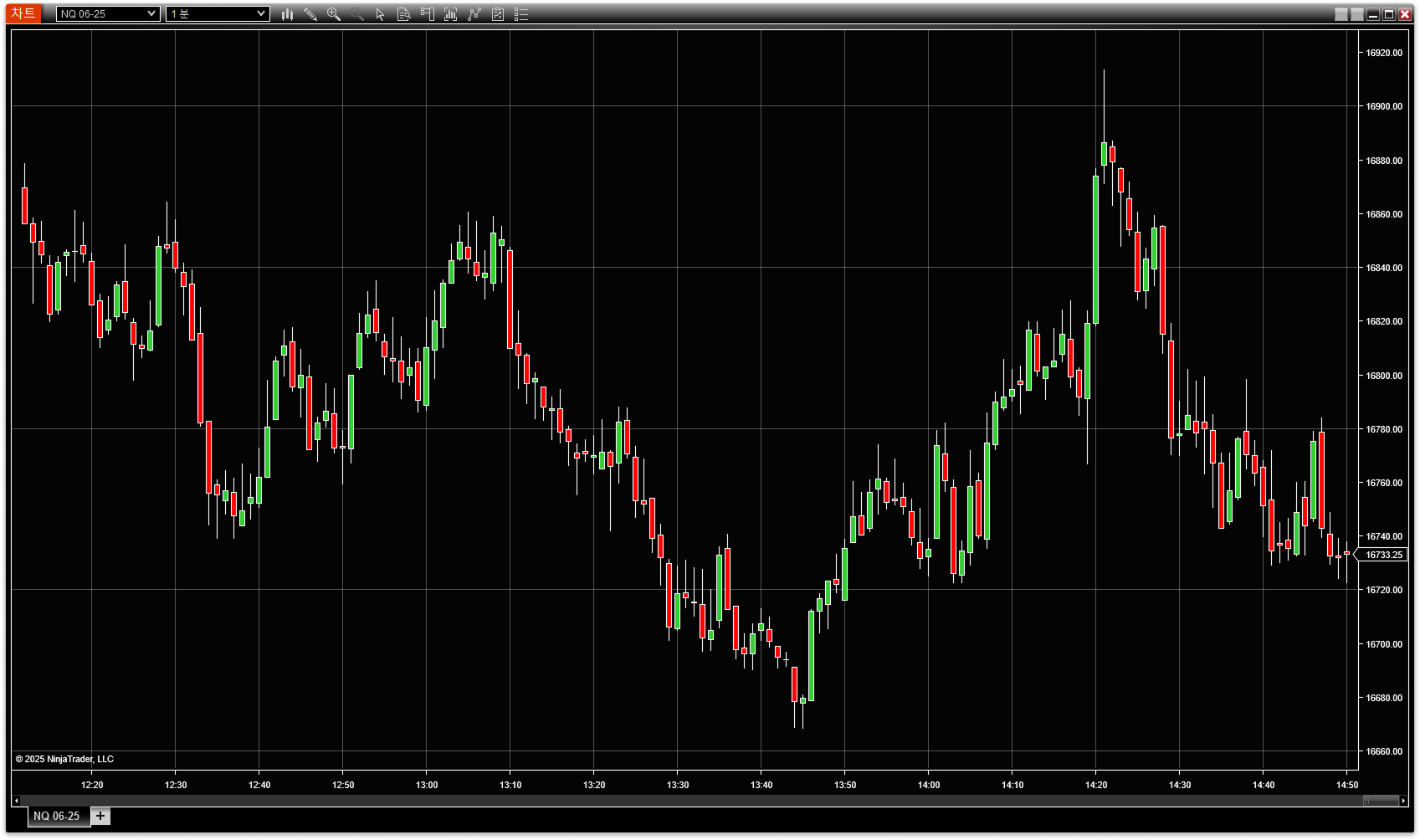Toggle the Chart Trader icon

pos(427,14)
